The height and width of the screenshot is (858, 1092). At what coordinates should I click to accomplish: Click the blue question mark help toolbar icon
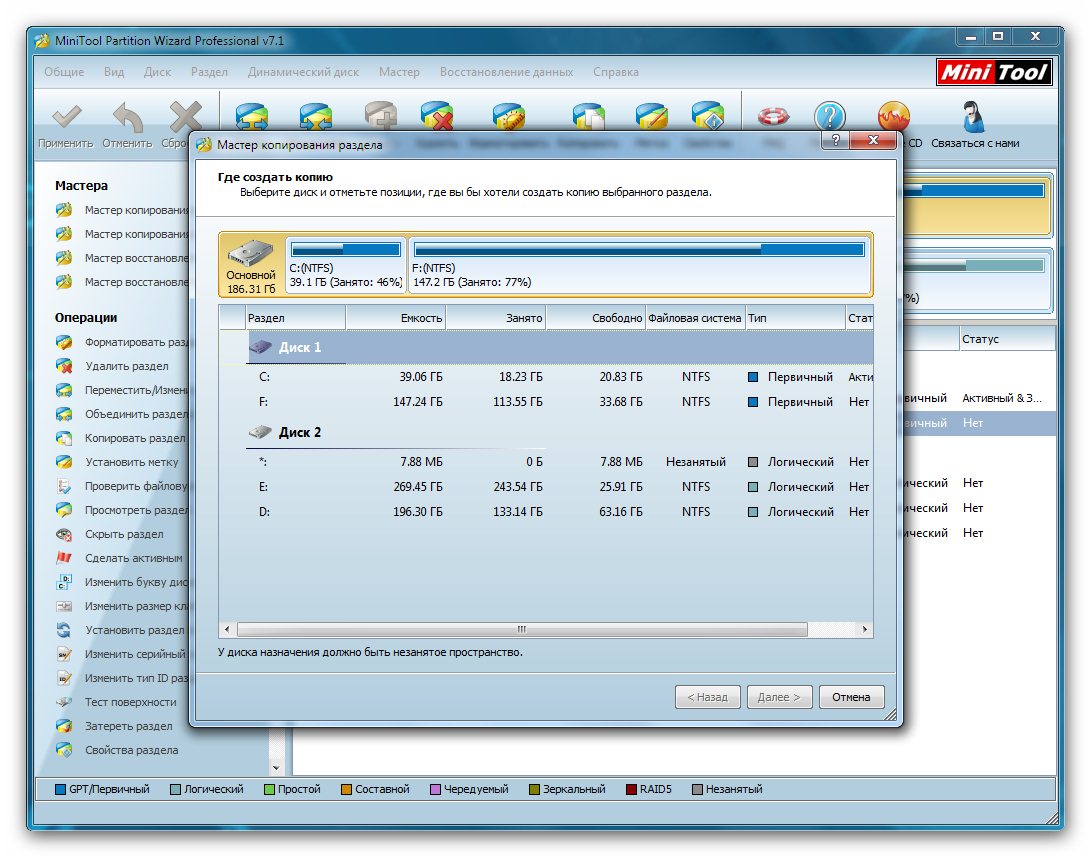coord(829,117)
